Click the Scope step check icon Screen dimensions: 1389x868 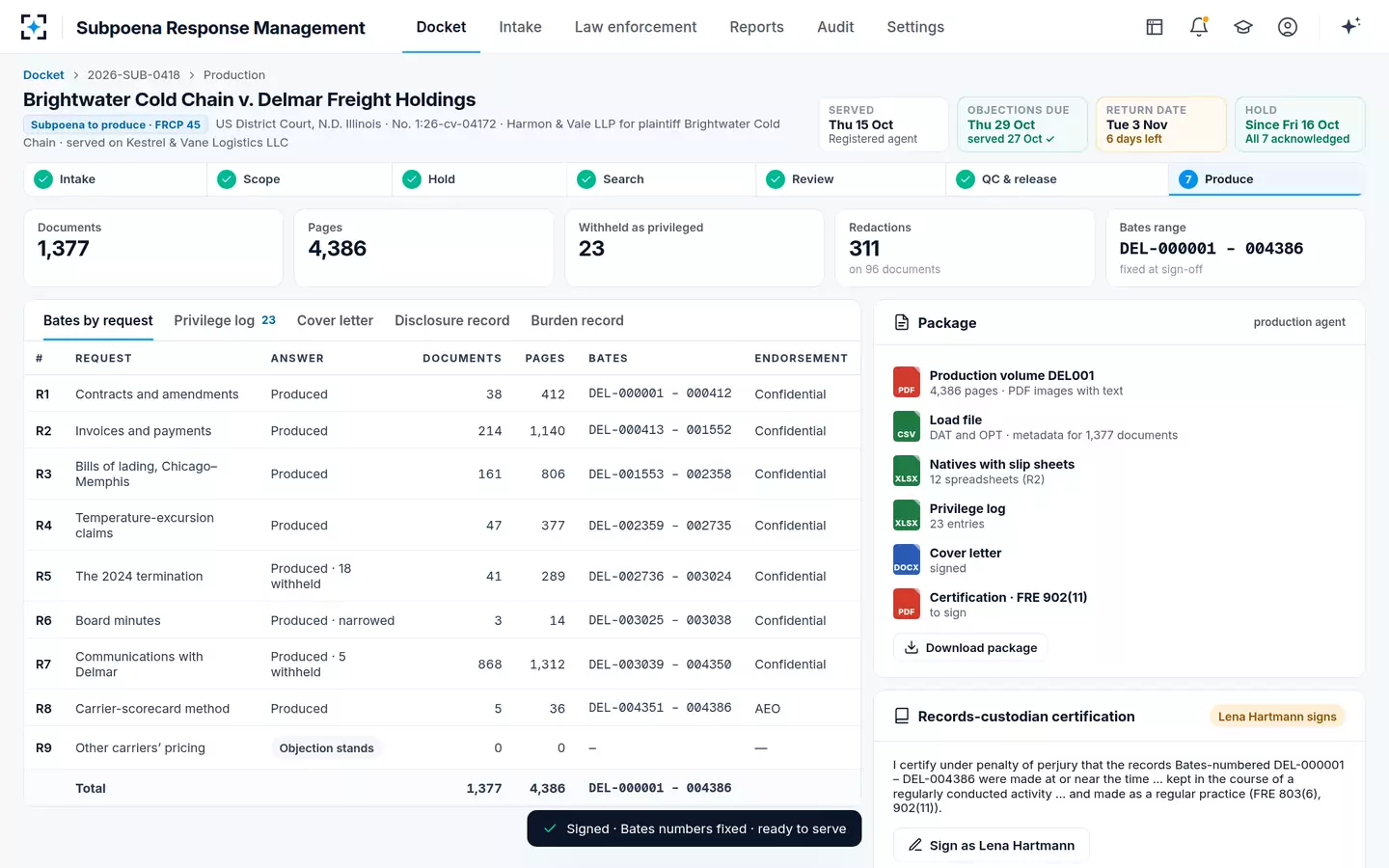pos(227,179)
